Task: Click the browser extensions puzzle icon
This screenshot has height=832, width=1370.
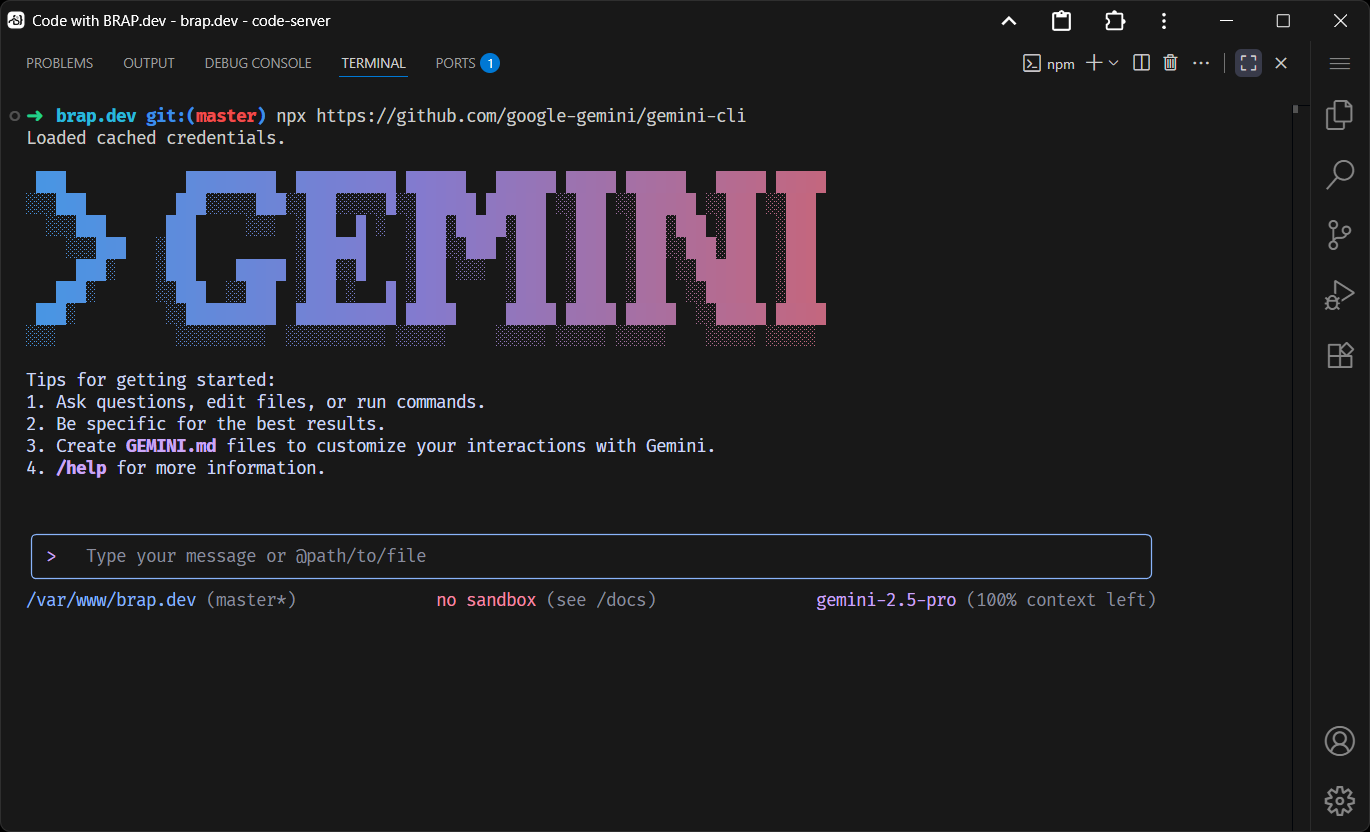Action: pyautogui.click(x=1115, y=21)
